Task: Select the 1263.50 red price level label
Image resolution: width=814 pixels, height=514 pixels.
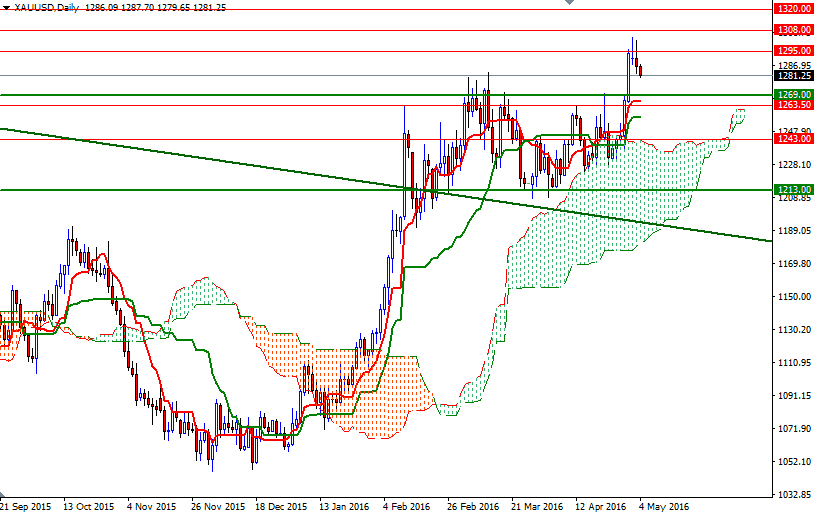Action: click(793, 105)
